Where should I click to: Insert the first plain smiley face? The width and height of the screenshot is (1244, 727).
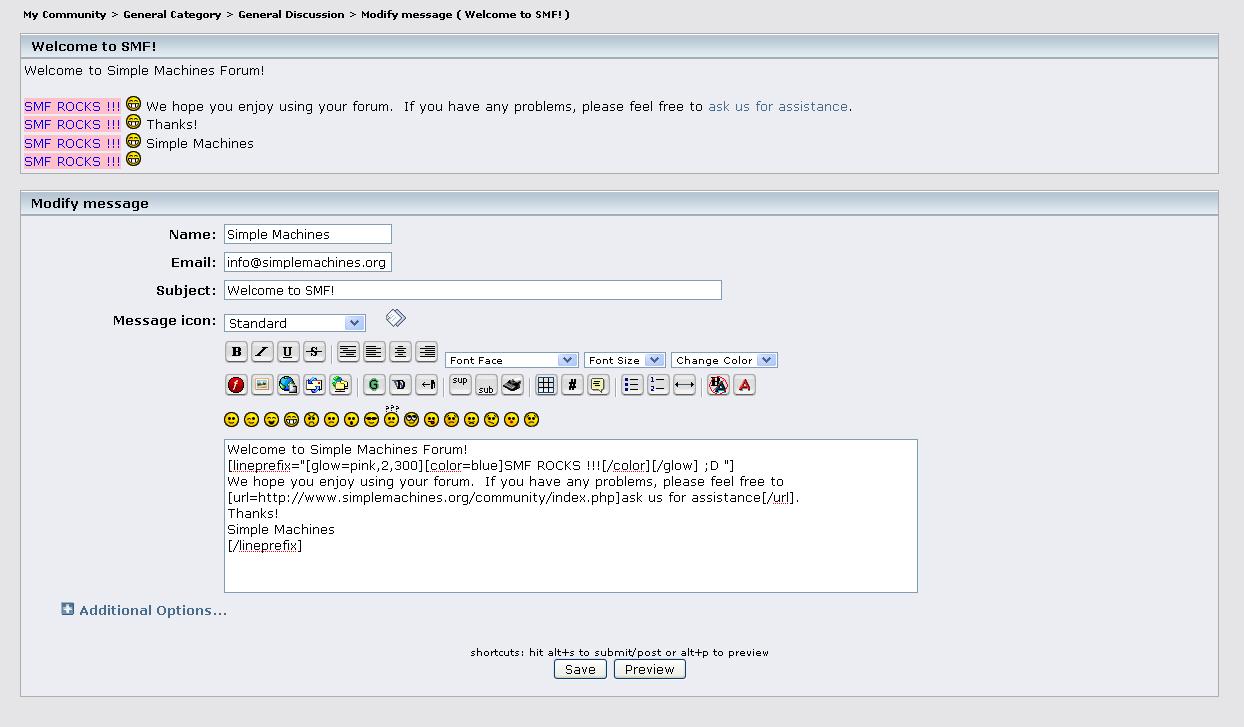coord(231,420)
